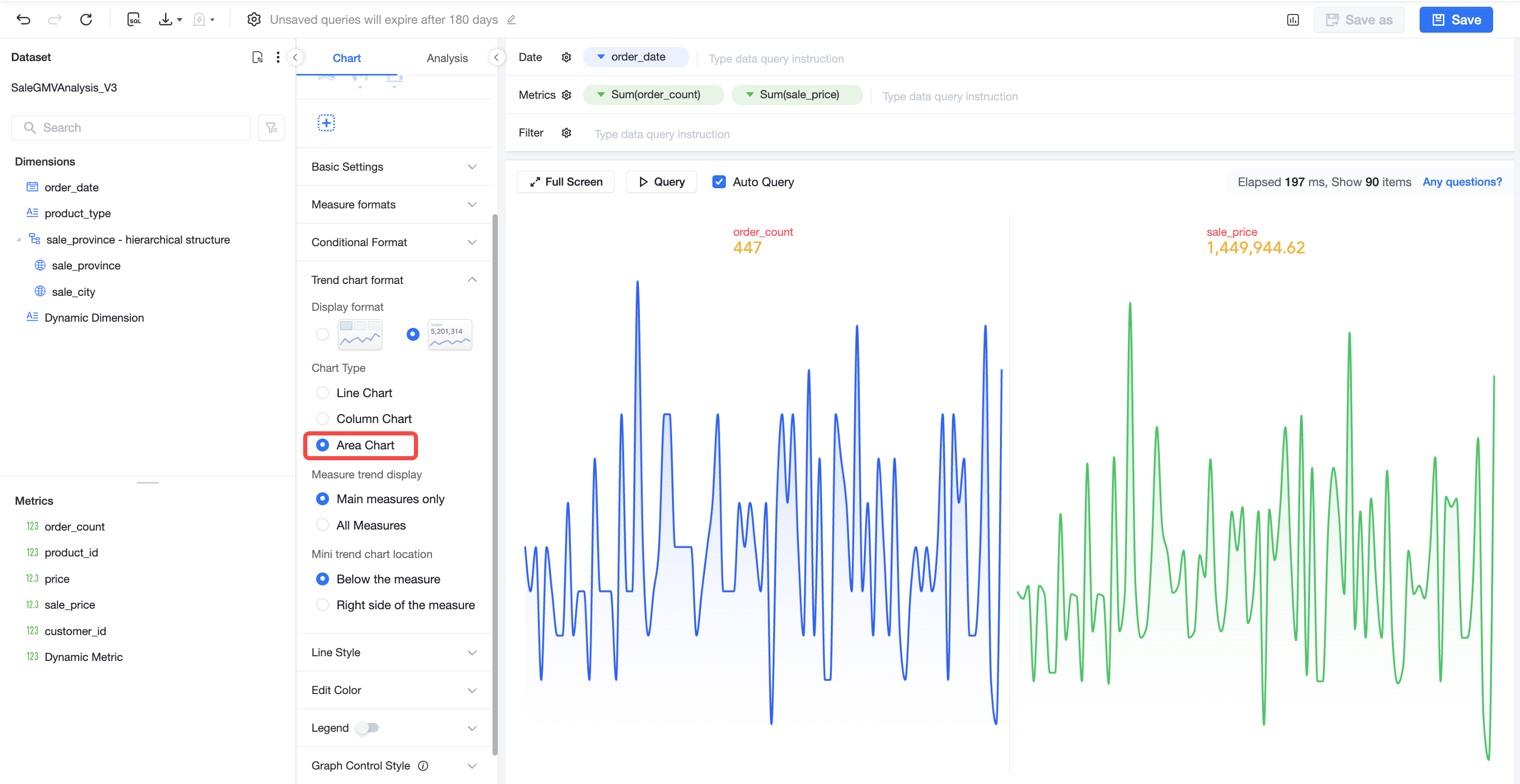Click the dataset Search input field

coord(131,127)
